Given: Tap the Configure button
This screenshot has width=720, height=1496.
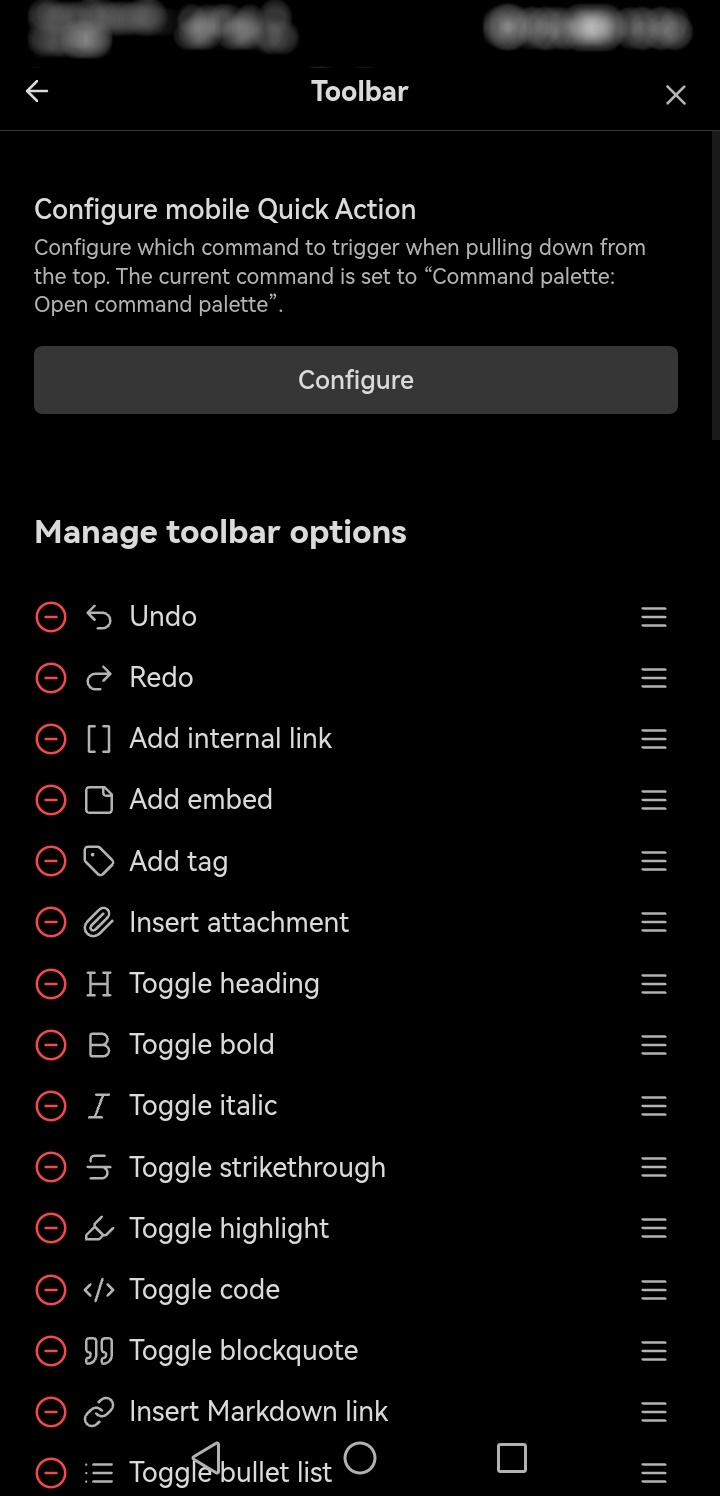Looking at the screenshot, I should [x=356, y=380].
